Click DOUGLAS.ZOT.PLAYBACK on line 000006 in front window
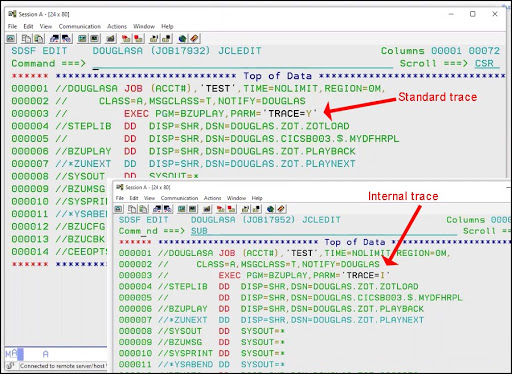512x374 pixels. pos(368,309)
